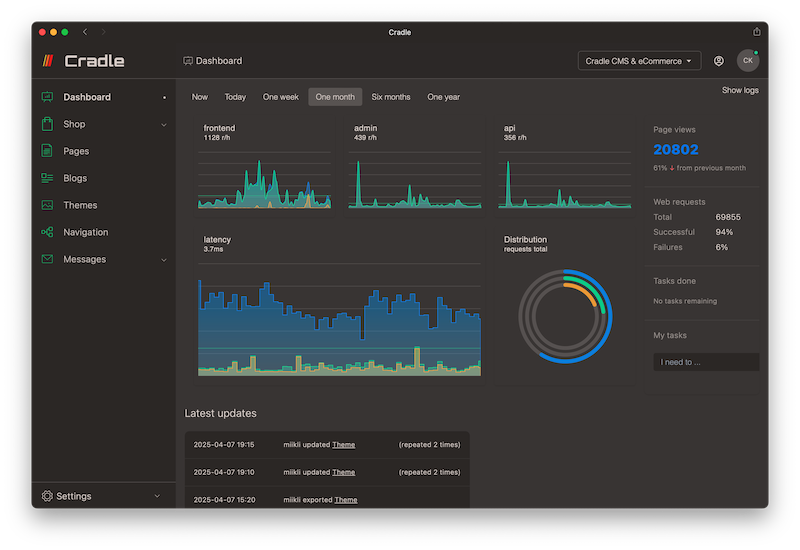This screenshot has width=800, height=550.
Task: Click the Pages document icon
Action: click(47, 151)
